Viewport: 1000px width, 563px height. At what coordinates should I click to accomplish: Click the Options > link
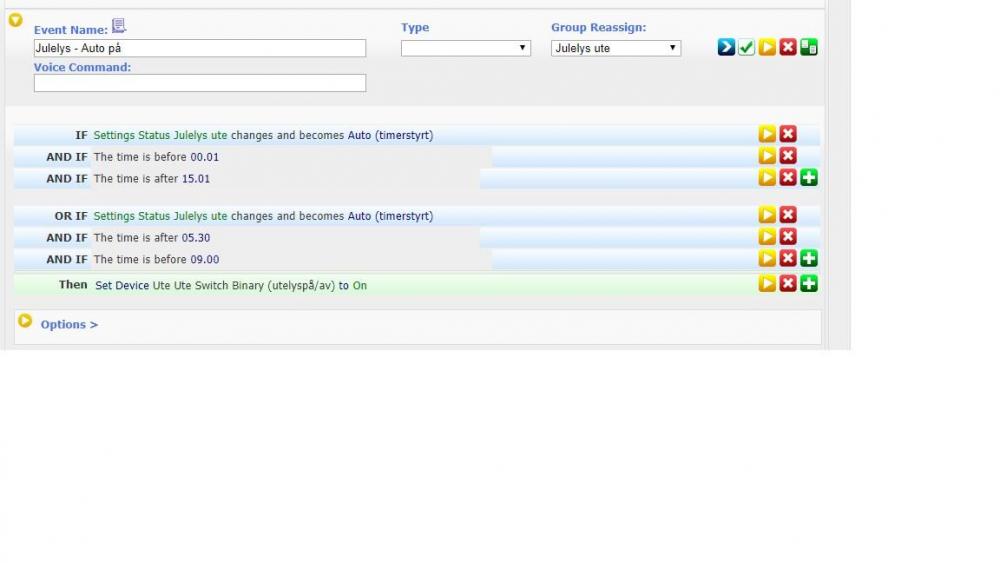coord(69,324)
